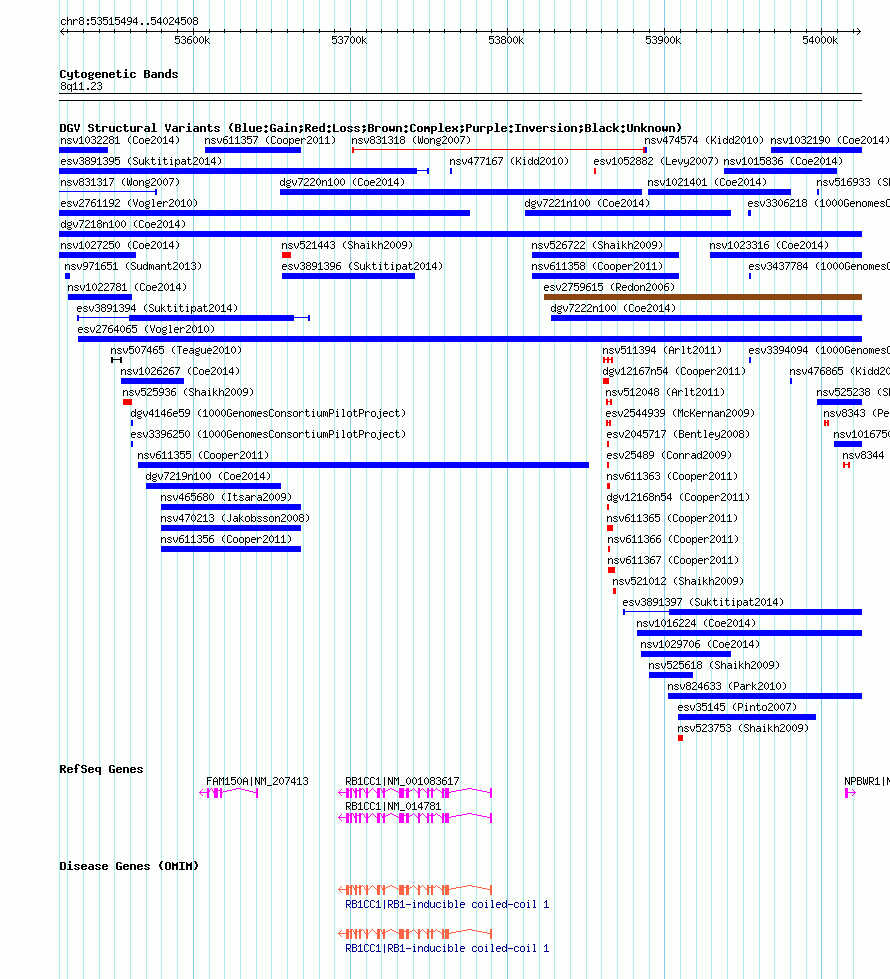Open the esv2761192 (Vogler2010) variant label
890x979 pixels.
pos(129,204)
